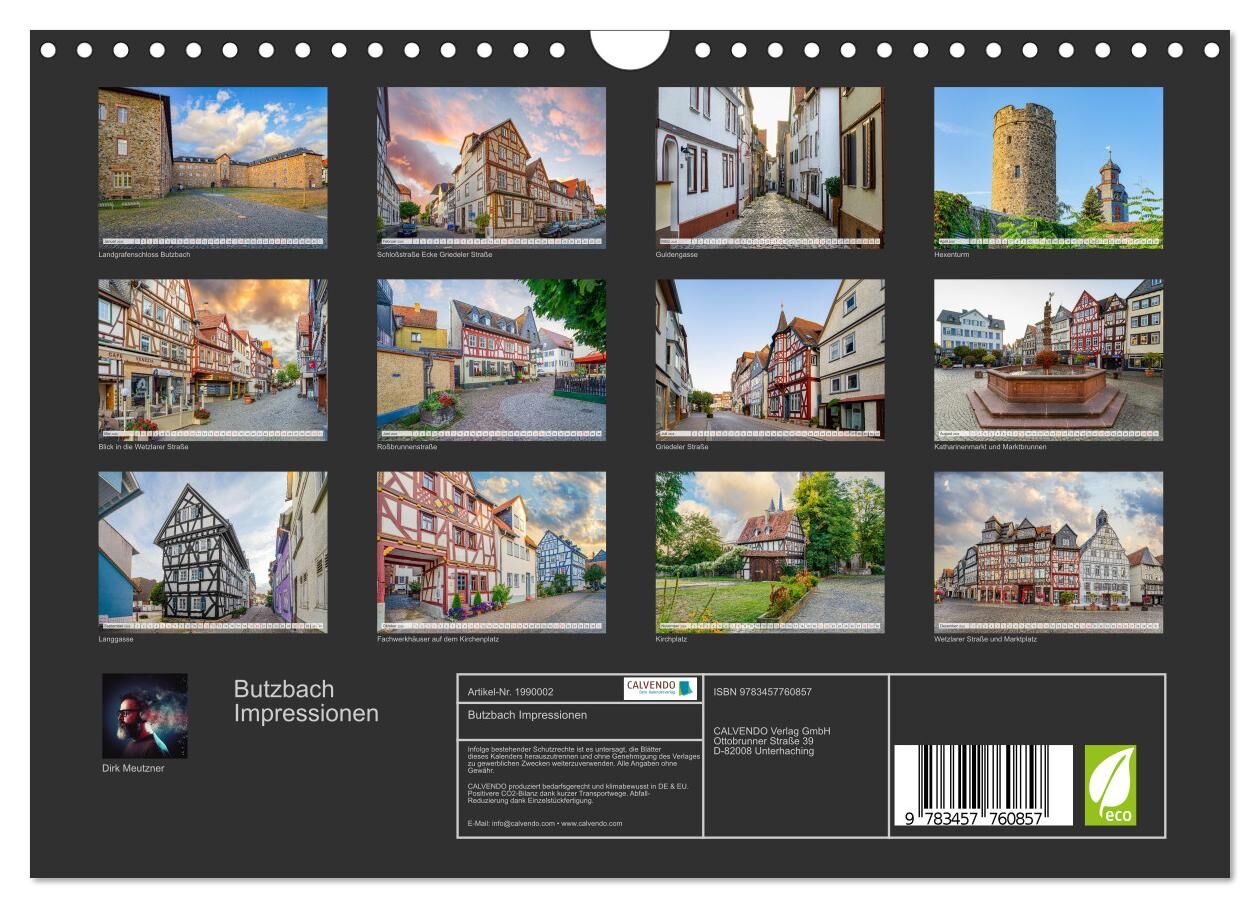Click the barcode image
This screenshot has height=908, width=1260.
pos(982,785)
